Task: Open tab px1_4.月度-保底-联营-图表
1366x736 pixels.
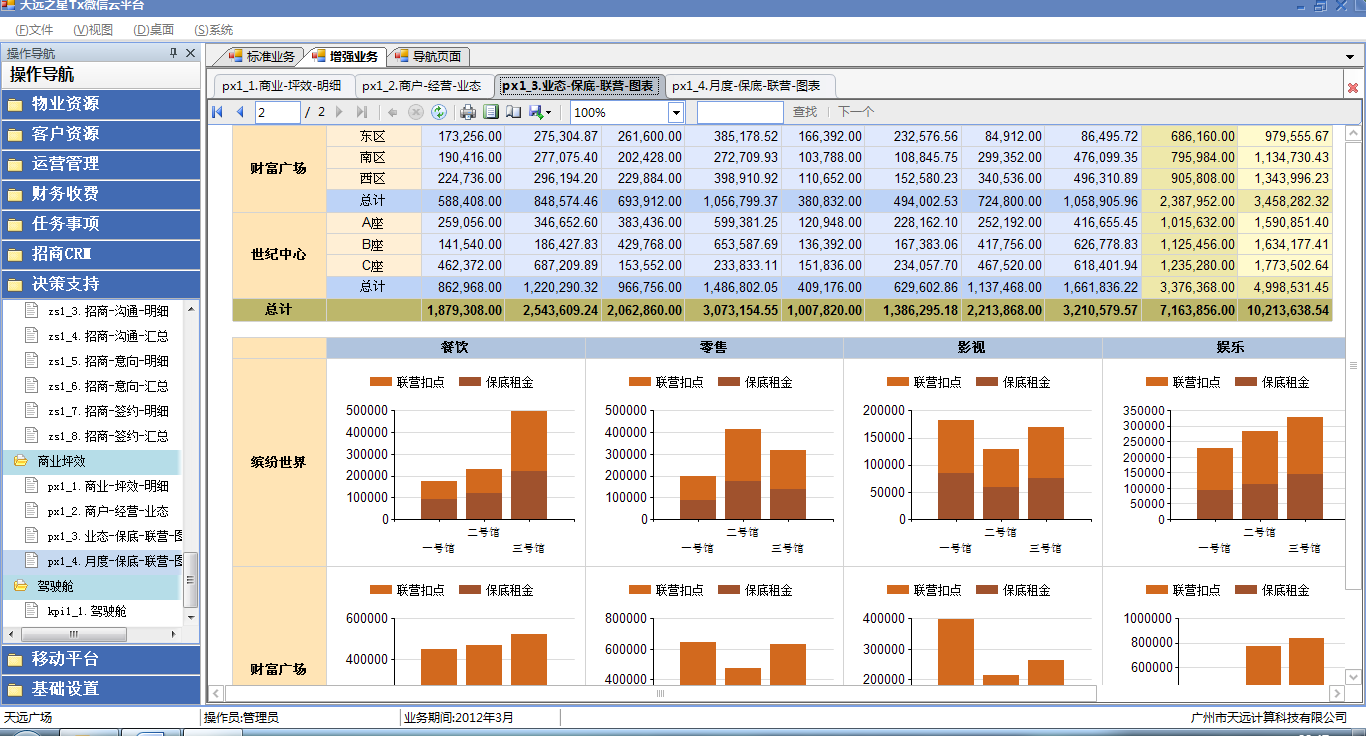Action: pyautogui.click(x=748, y=86)
